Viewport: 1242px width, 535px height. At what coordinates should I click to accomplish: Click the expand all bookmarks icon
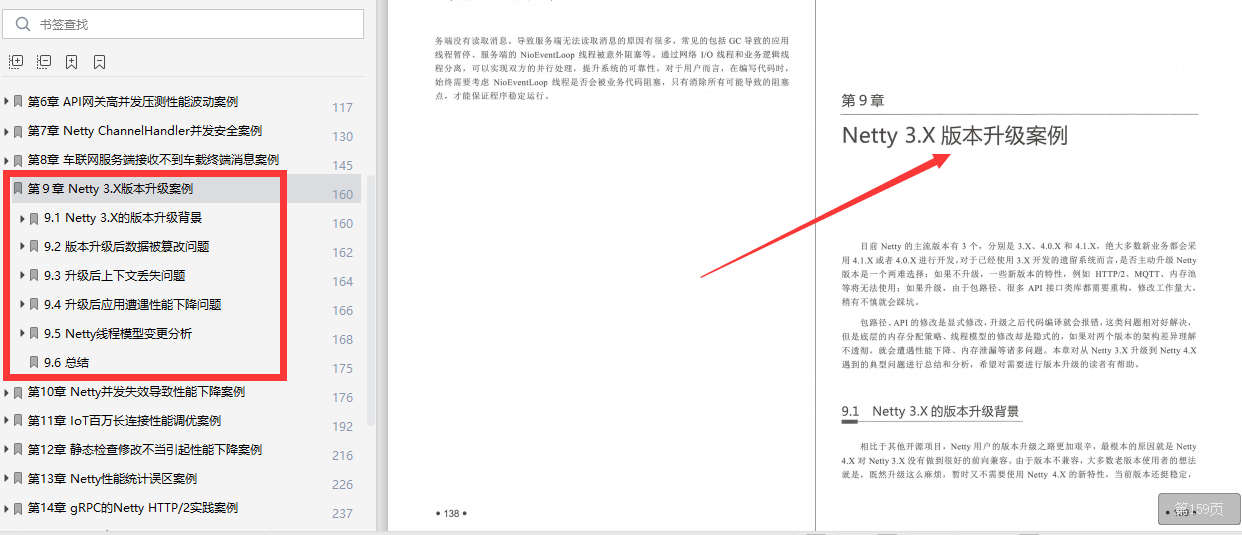(16, 62)
